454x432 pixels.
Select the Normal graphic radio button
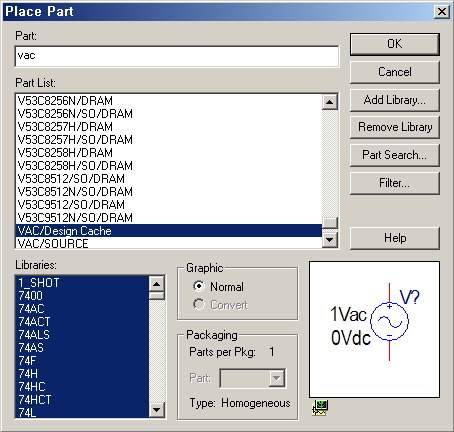(x=199, y=286)
